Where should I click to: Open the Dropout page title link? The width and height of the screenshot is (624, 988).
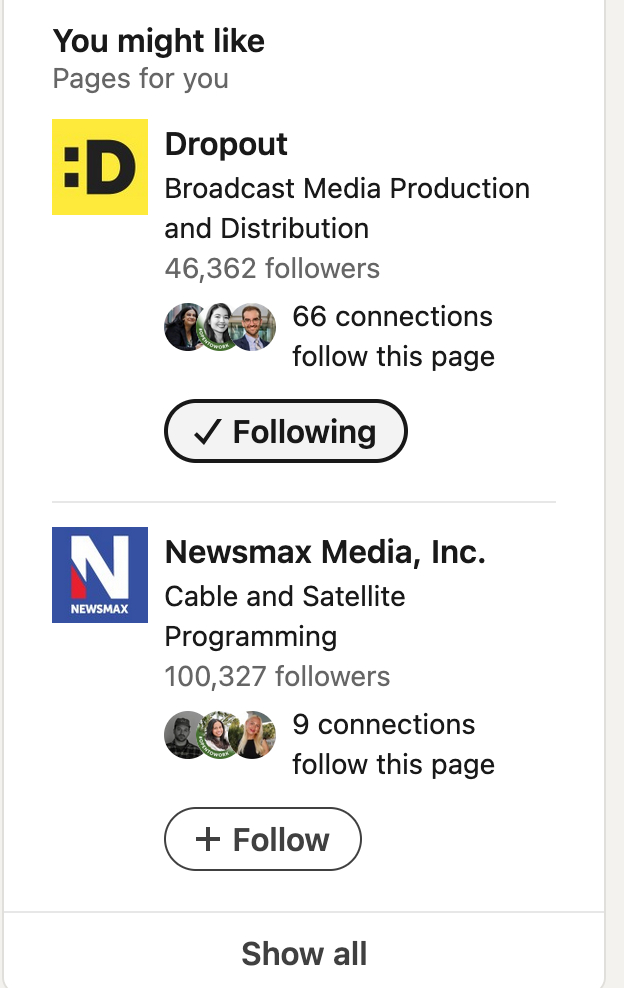pos(226,144)
